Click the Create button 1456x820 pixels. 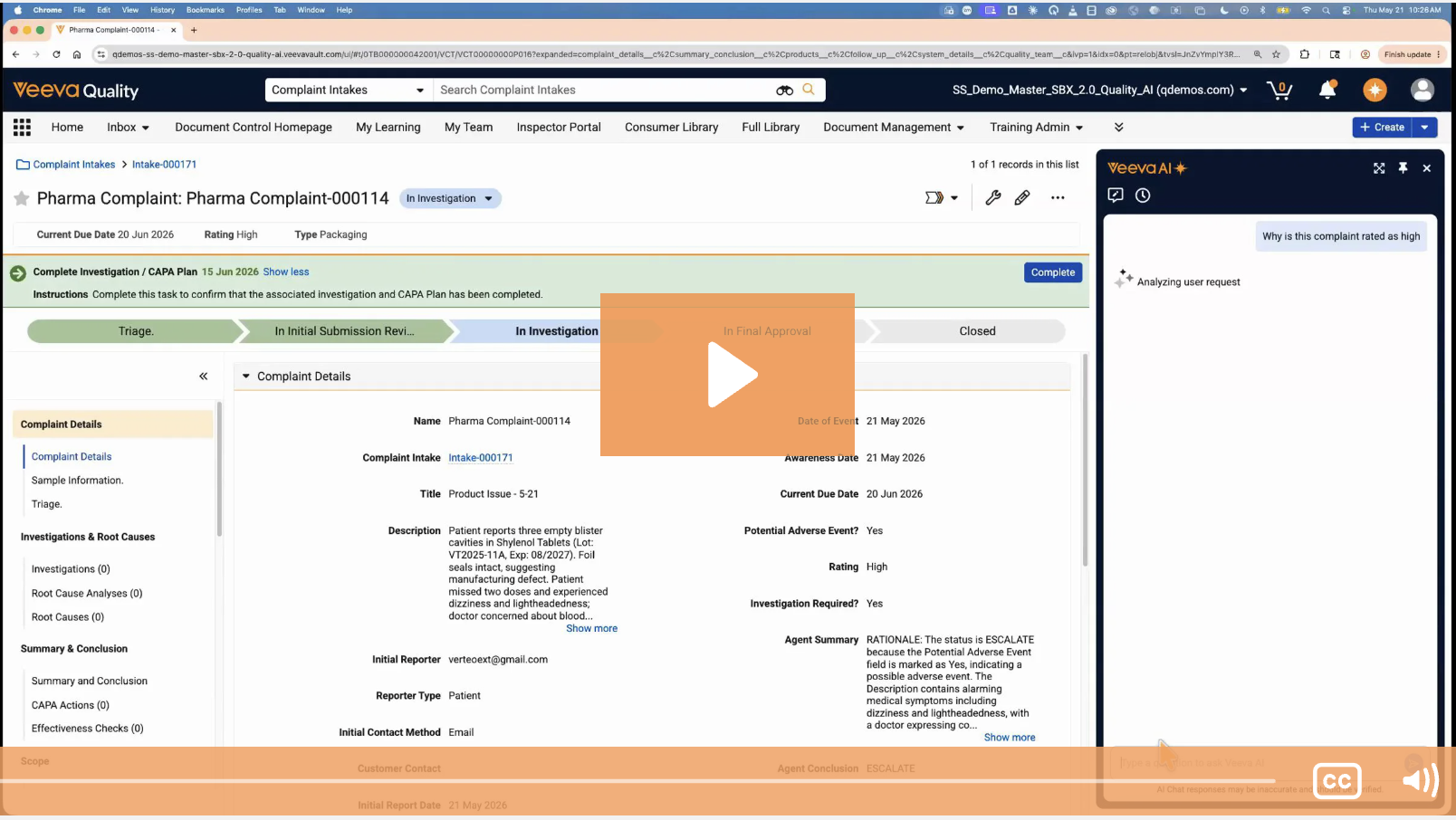(1383, 128)
